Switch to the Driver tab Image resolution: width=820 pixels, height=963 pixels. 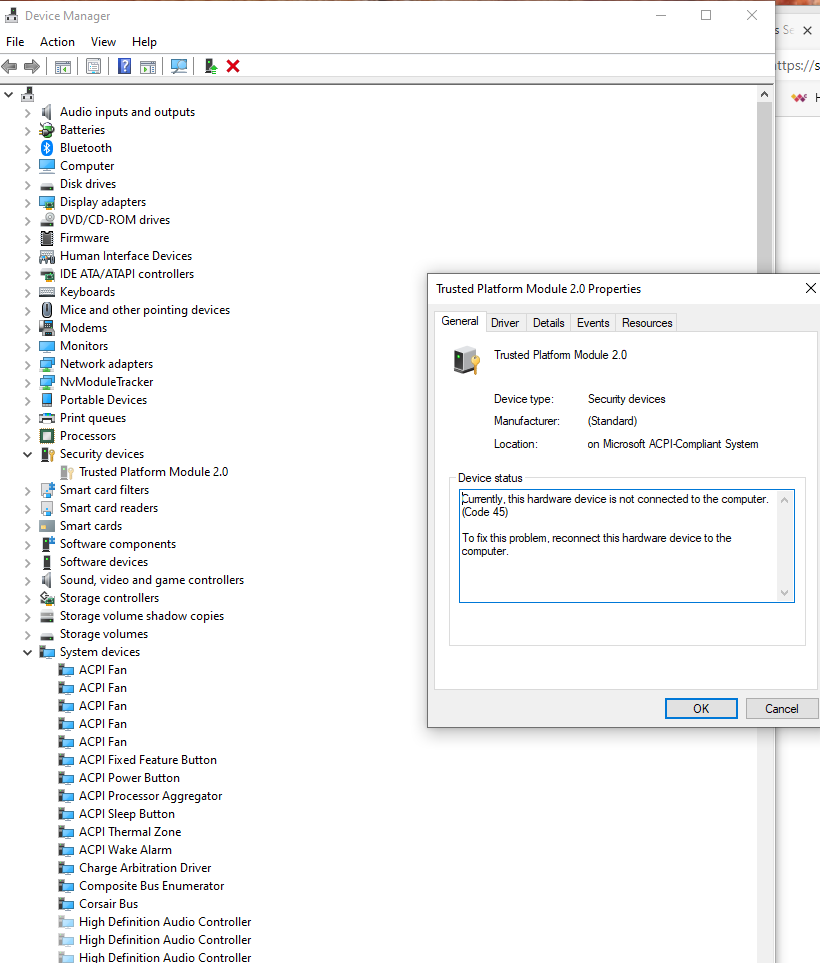[x=505, y=322]
